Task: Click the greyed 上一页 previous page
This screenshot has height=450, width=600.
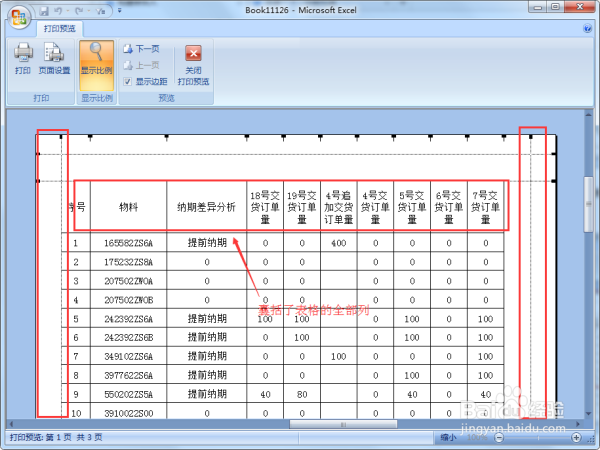Action: click(x=142, y=65)
